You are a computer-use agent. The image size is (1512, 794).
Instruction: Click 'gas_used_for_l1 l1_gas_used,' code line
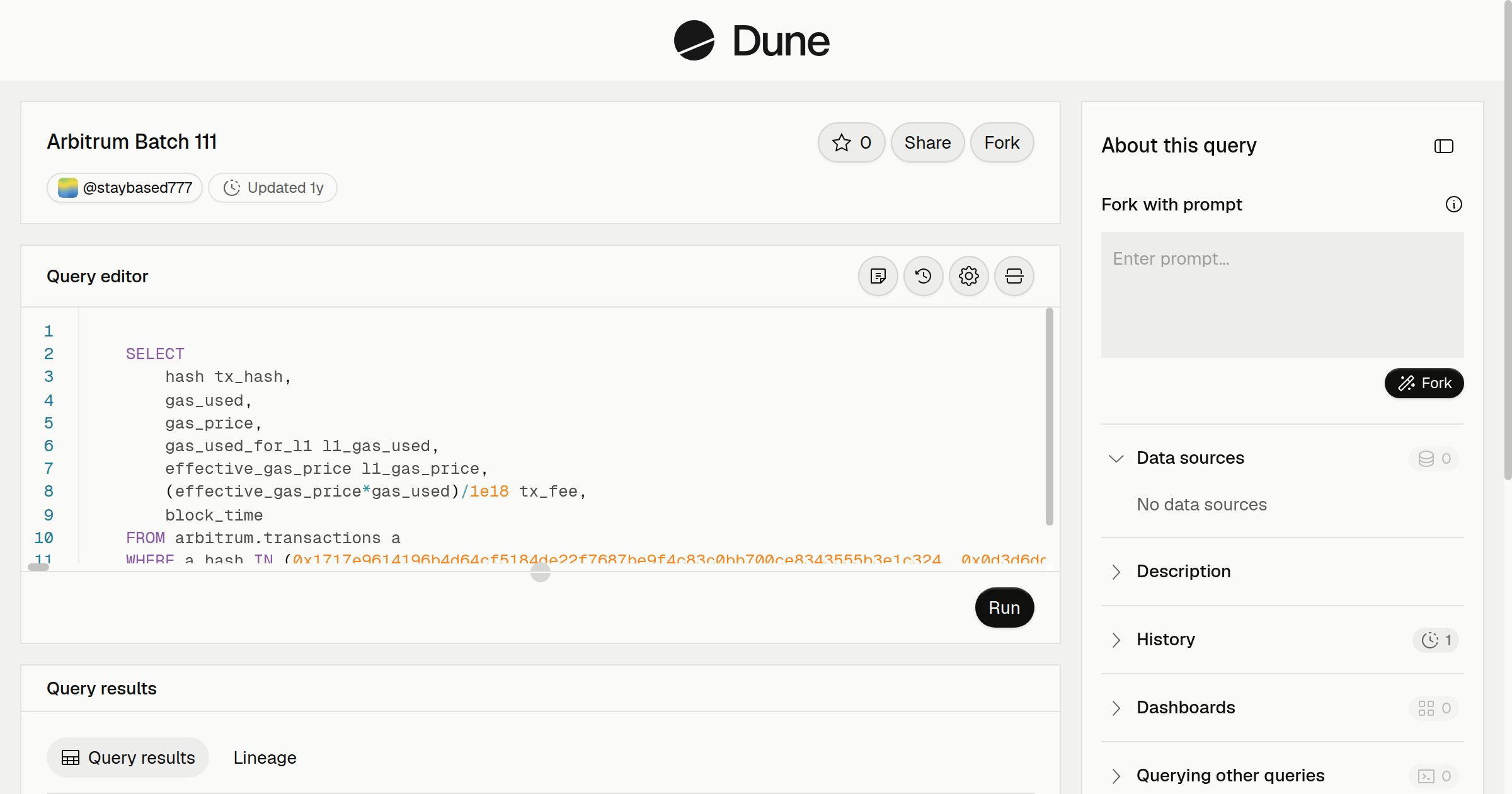[302, 446]
